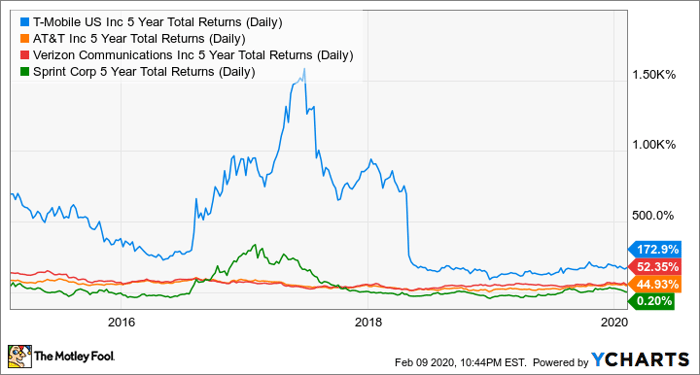Click the 2016 x-axis label
The height and width of the screenshot is (375, 700).
pos(121,323)
